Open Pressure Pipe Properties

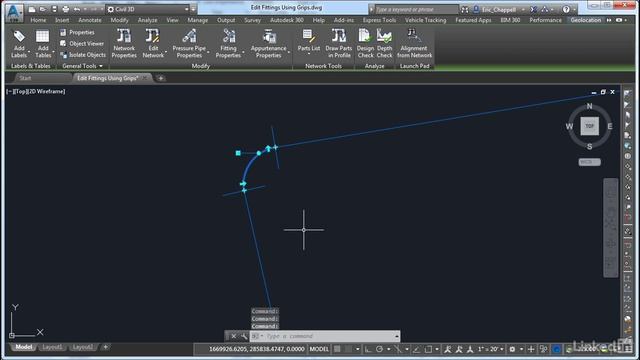coord(189,44)
